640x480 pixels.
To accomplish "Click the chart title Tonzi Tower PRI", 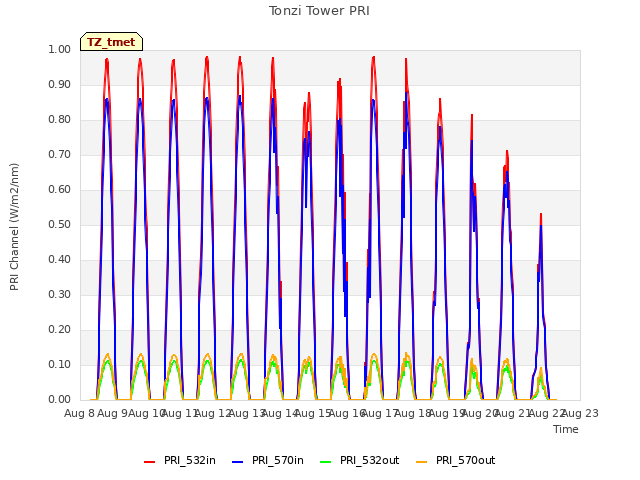I will pyautogui.click(x=319, y=11).
